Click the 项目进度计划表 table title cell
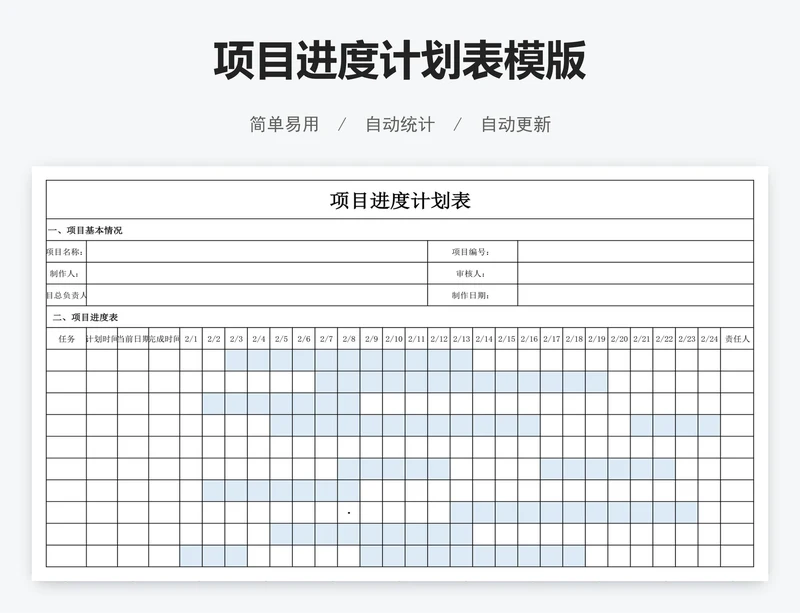This screenshot has width=800, height=613. [x=399, y=200]
